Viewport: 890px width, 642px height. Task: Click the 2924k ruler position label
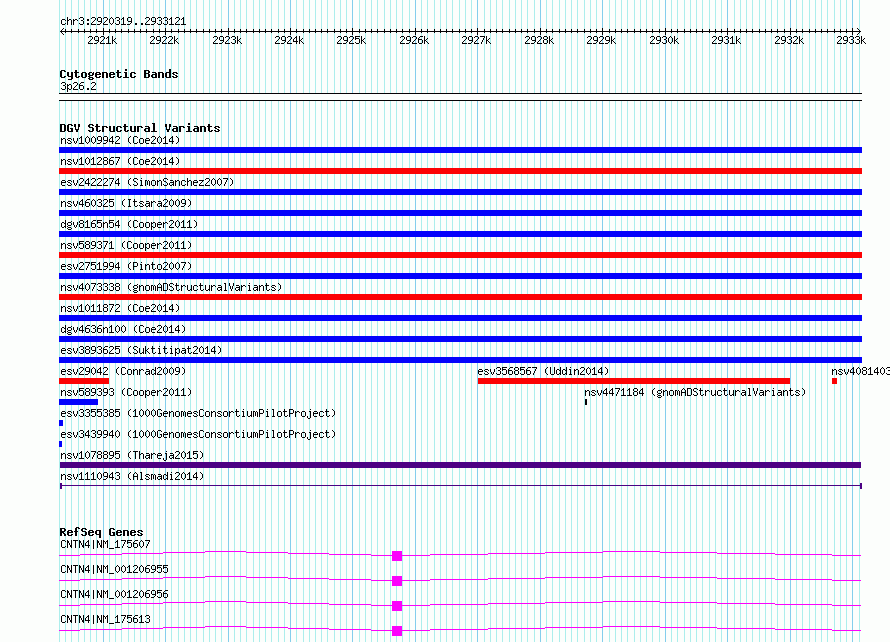289,40
